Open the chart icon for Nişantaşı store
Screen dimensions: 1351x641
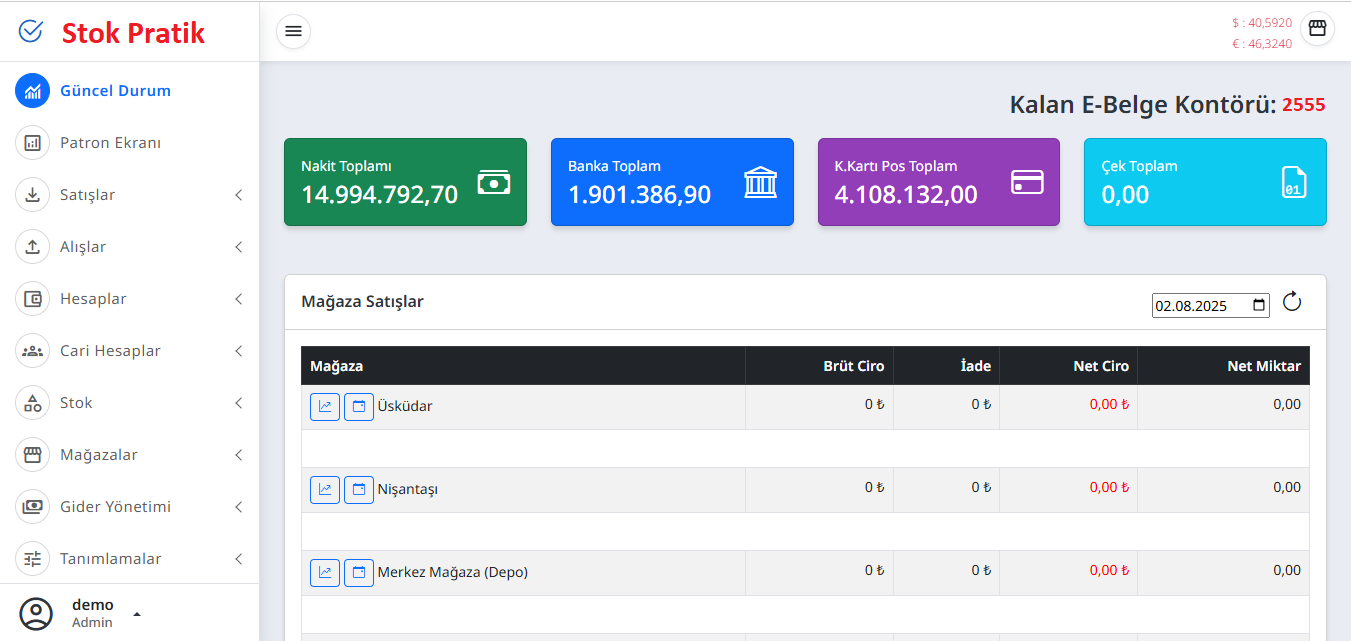point(324,489)
